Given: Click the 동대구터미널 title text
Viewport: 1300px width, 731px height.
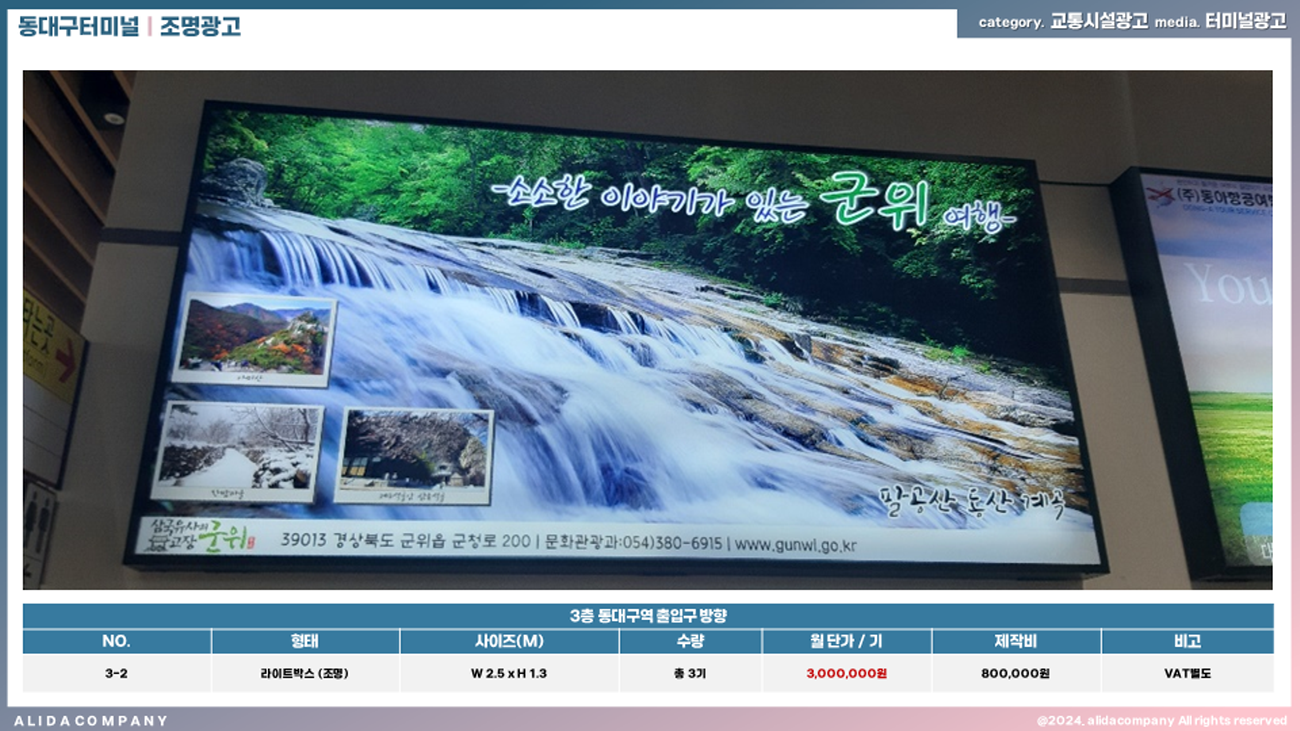Looking at the screenshot, I should [x=78, y=26].
